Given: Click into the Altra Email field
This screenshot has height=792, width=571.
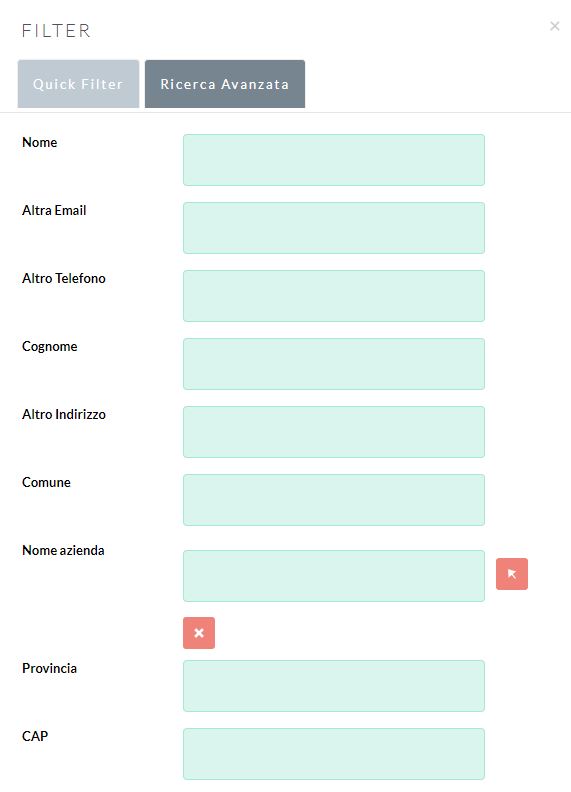Looking at the screenshot, I should click(x=334, y=228).
